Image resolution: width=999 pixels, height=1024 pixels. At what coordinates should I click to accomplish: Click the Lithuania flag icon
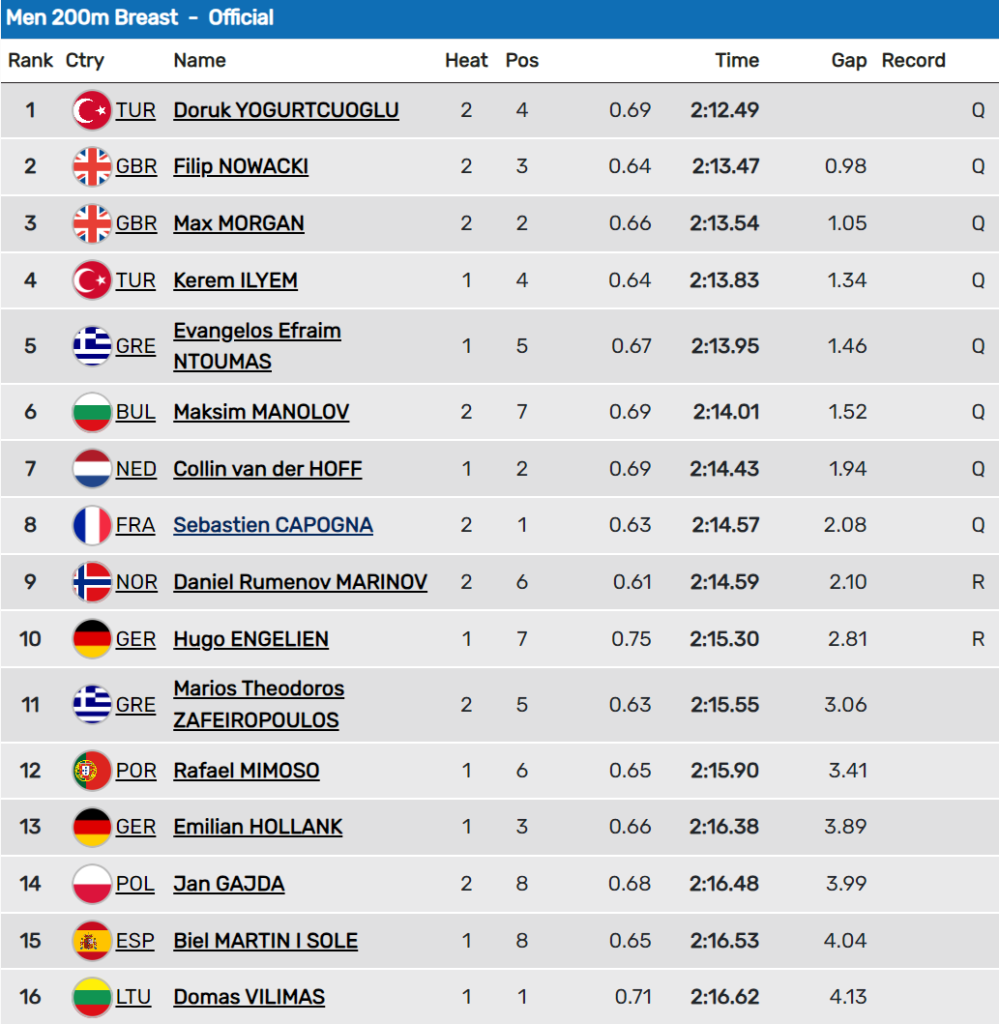[92, 997]
